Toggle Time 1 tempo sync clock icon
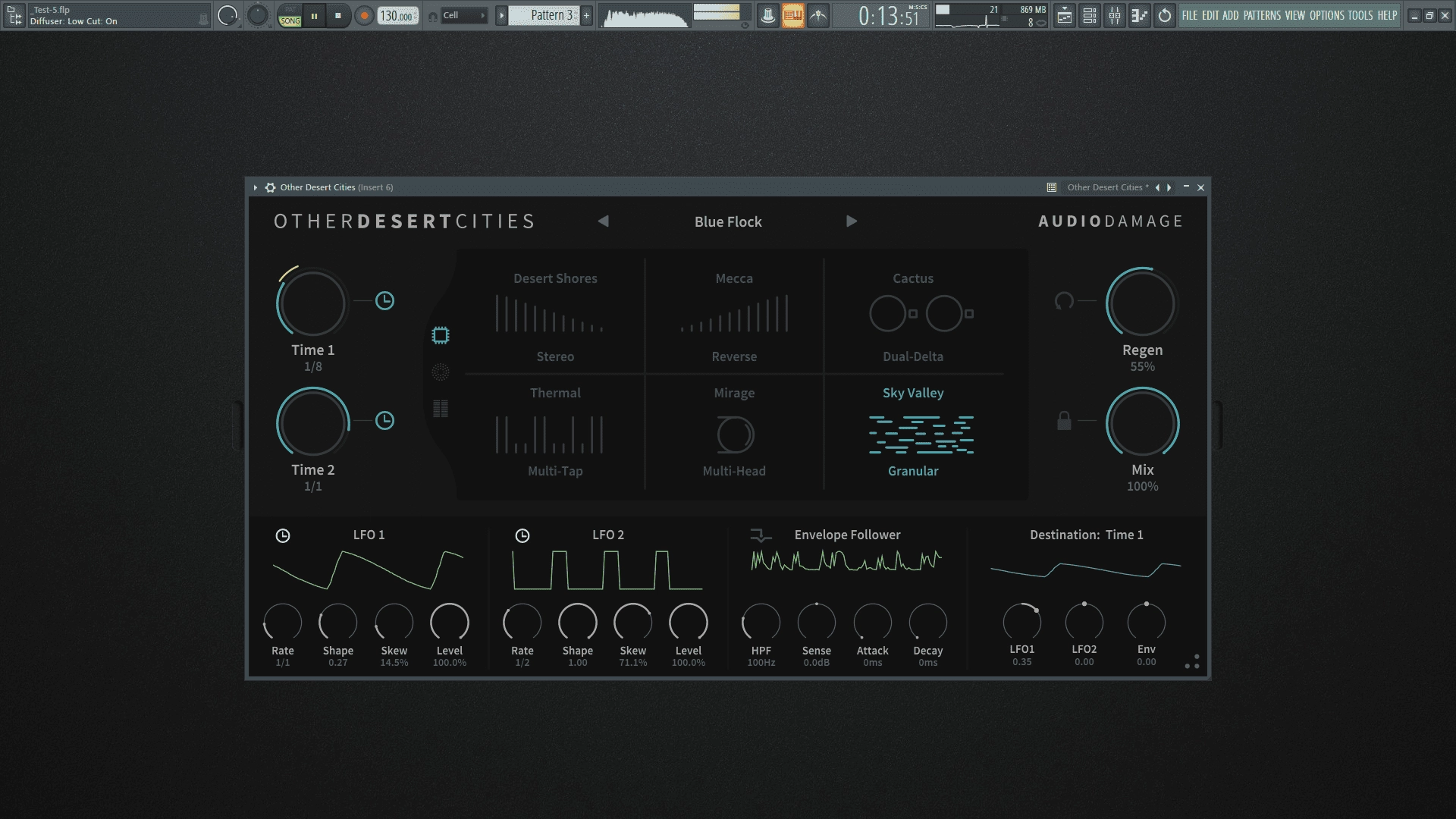The width and height of the screenshot is (1456, 819). [x=384, y=301]
